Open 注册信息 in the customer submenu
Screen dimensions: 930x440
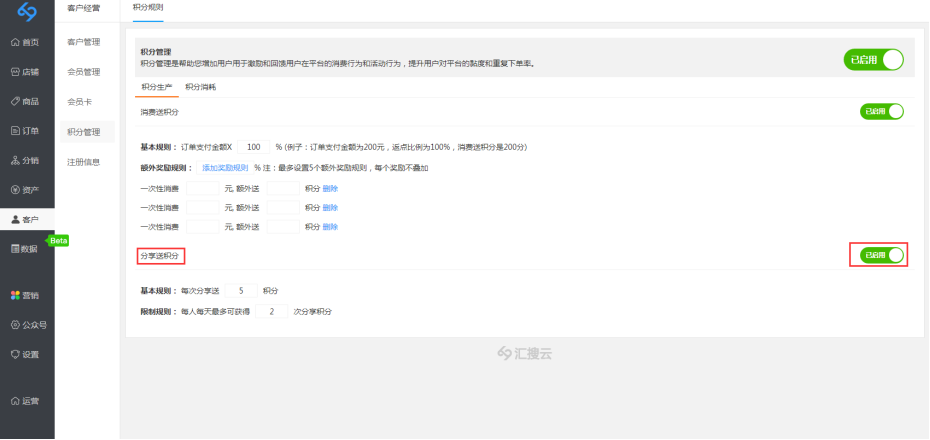pos(84,162)
